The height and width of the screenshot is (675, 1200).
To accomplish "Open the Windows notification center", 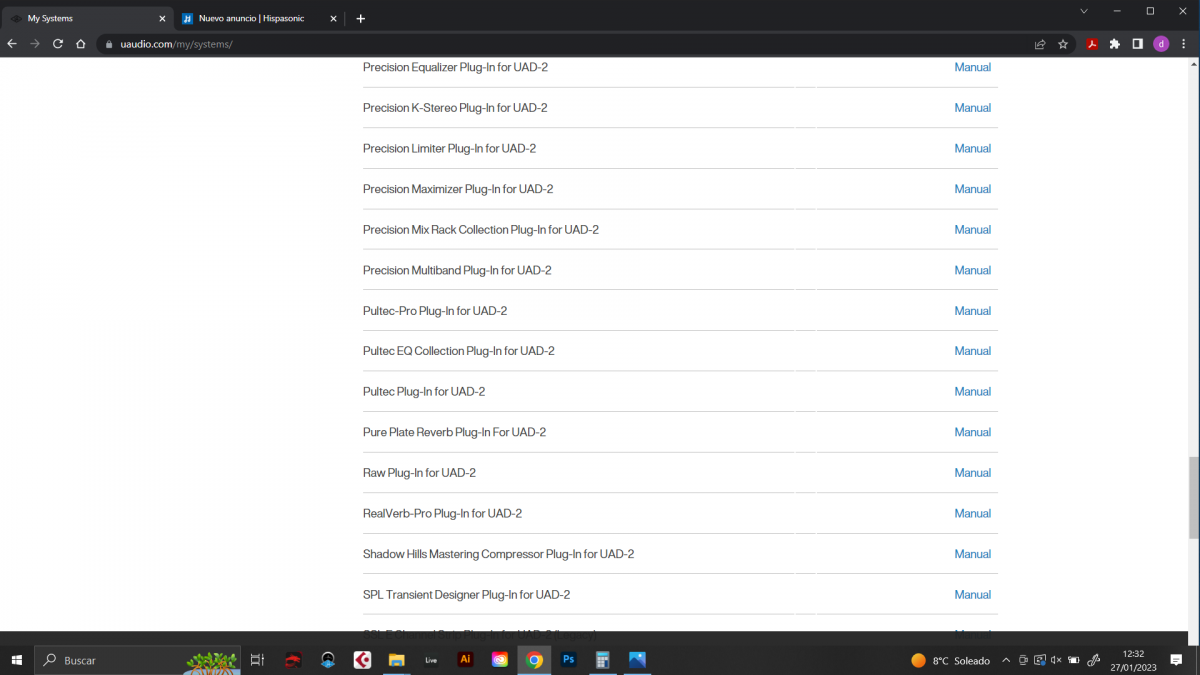I will (1177, 660).
